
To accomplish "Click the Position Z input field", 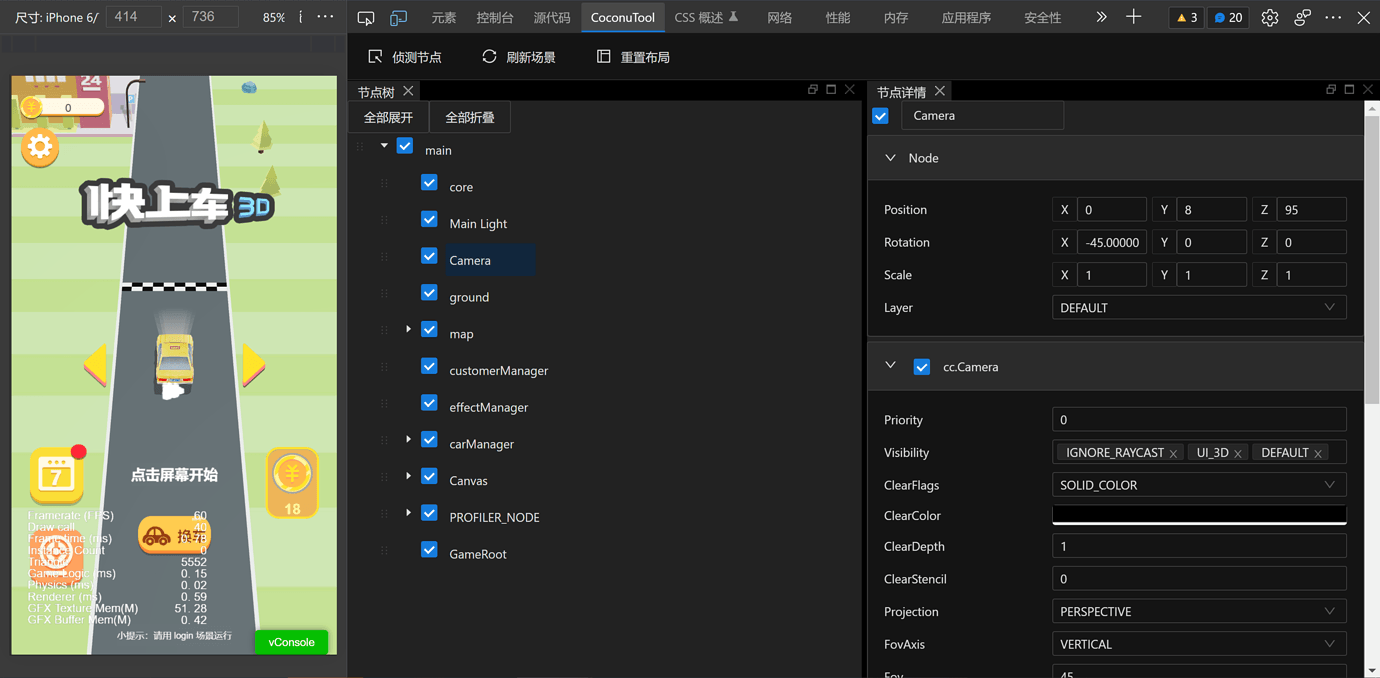I will [1310, 210].
